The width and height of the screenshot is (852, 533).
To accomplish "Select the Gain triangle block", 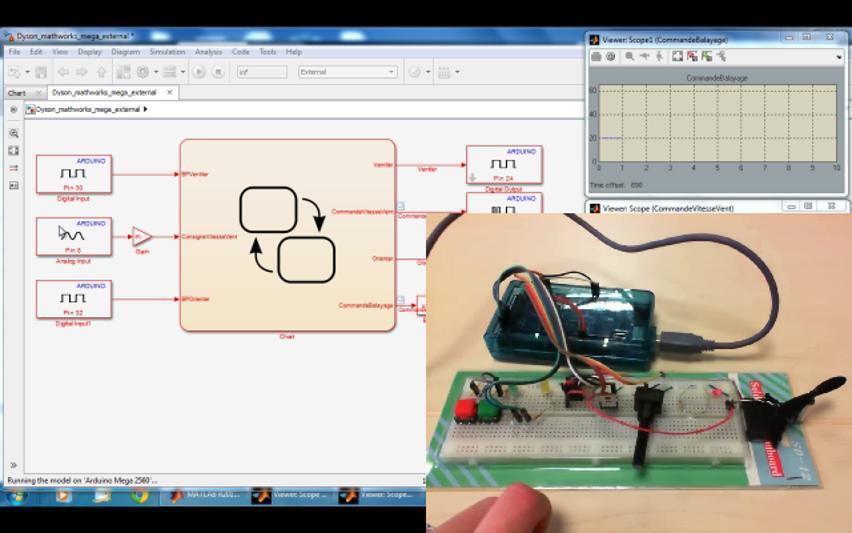I will (141, 237).
